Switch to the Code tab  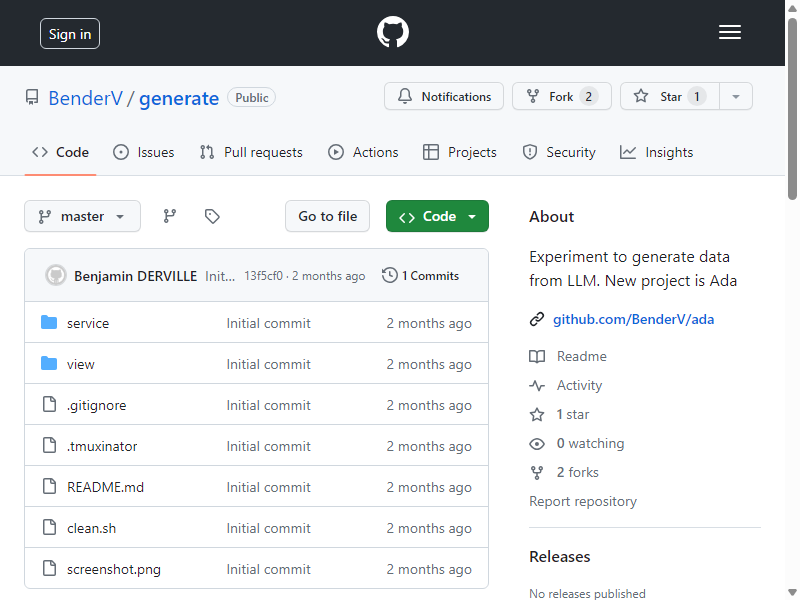(x=60, y=152)
